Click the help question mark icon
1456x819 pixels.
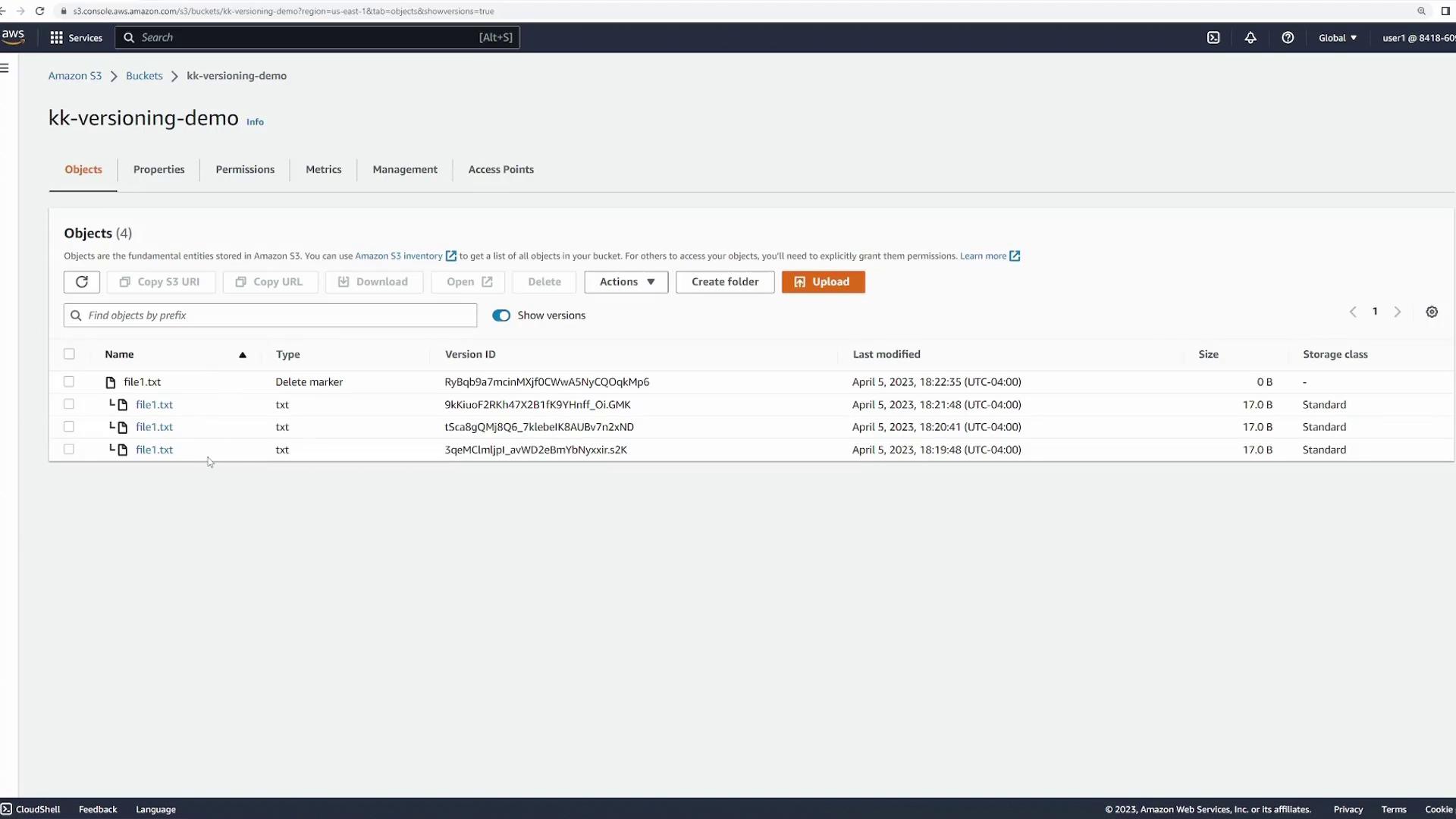pos(1288,38)
